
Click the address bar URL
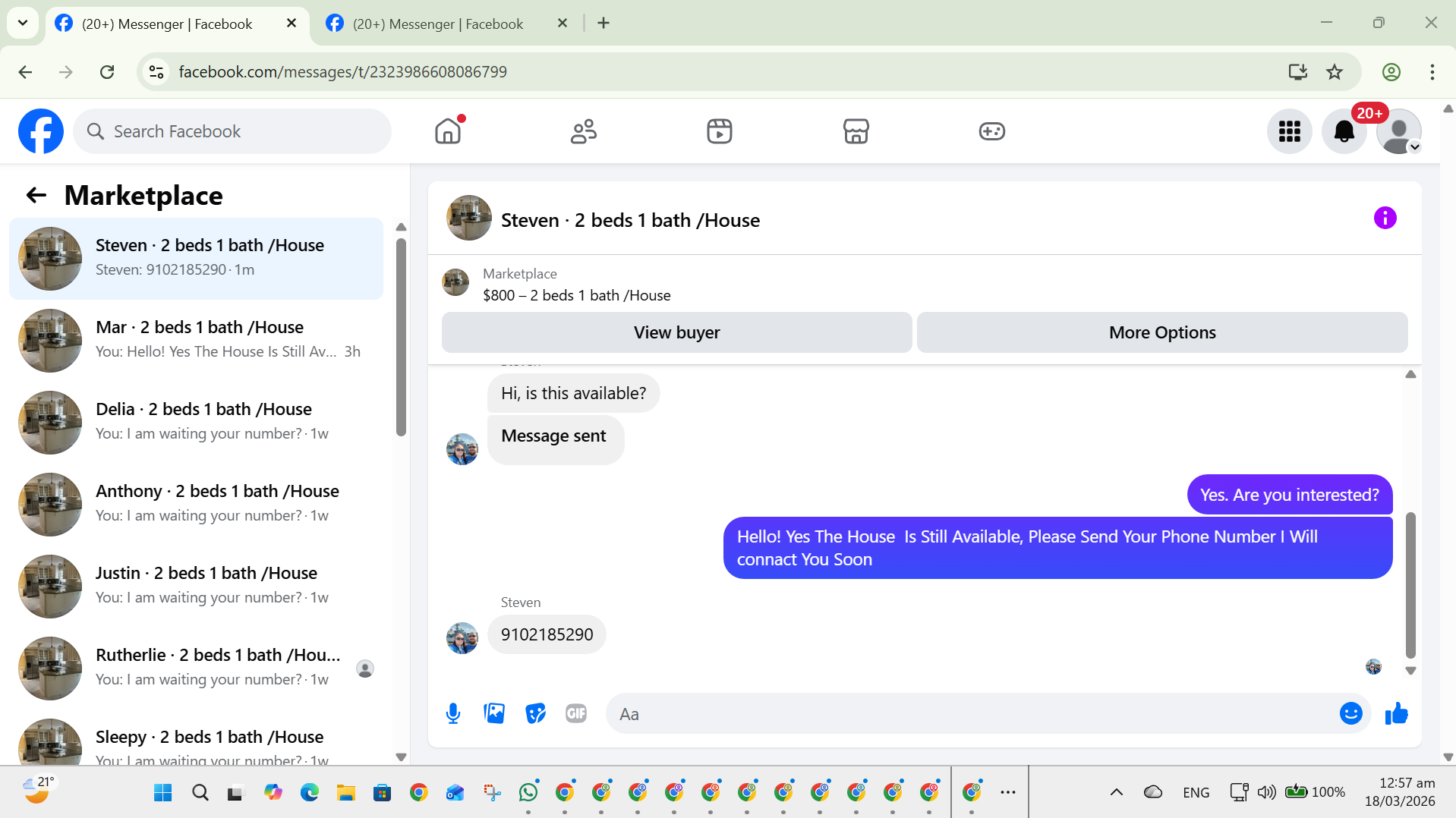click(x=342, y=72)
